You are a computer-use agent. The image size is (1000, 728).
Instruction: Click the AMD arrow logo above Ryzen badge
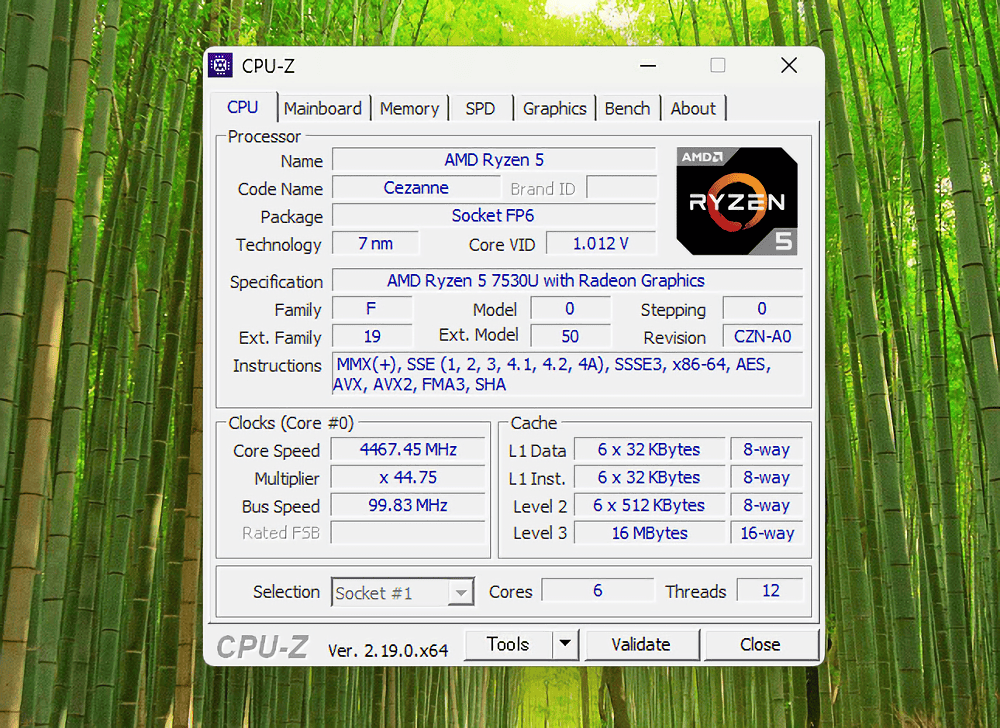(x=700, y=156)
